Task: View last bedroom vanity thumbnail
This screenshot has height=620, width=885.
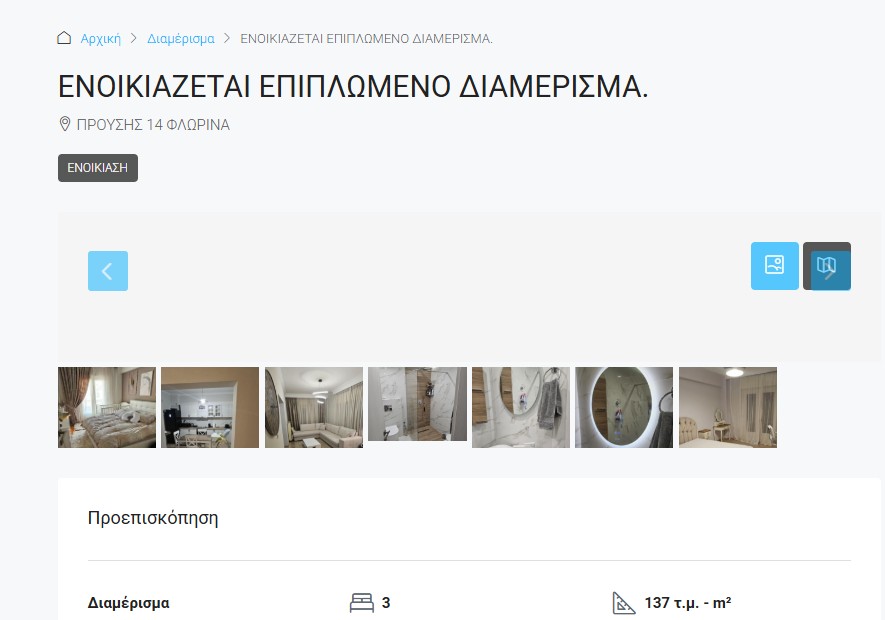Action: (728, 407)
